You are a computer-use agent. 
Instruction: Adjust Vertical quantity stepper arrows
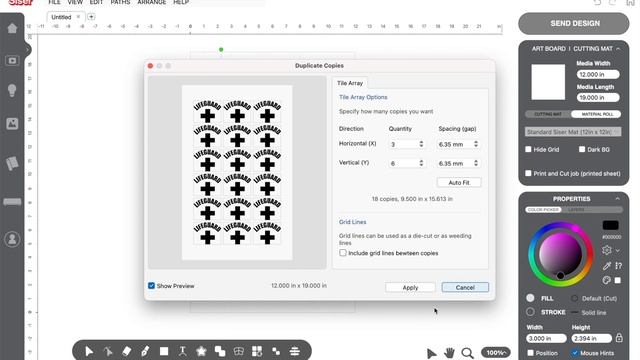coord(421,163)
